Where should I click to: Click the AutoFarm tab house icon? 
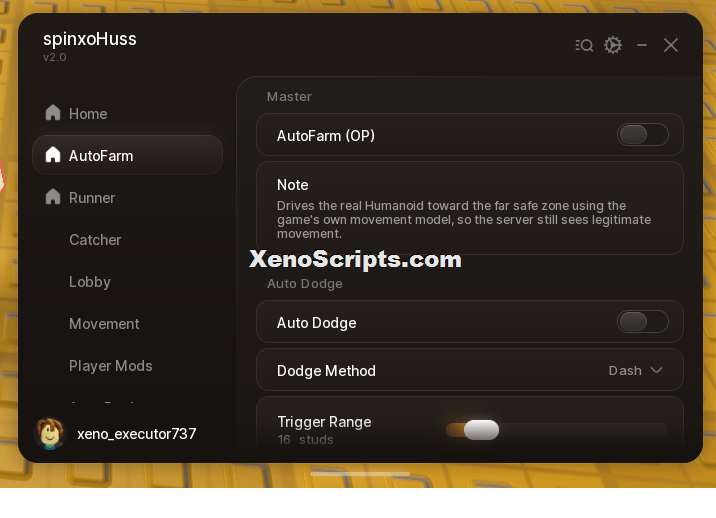(x=53, y=155)
